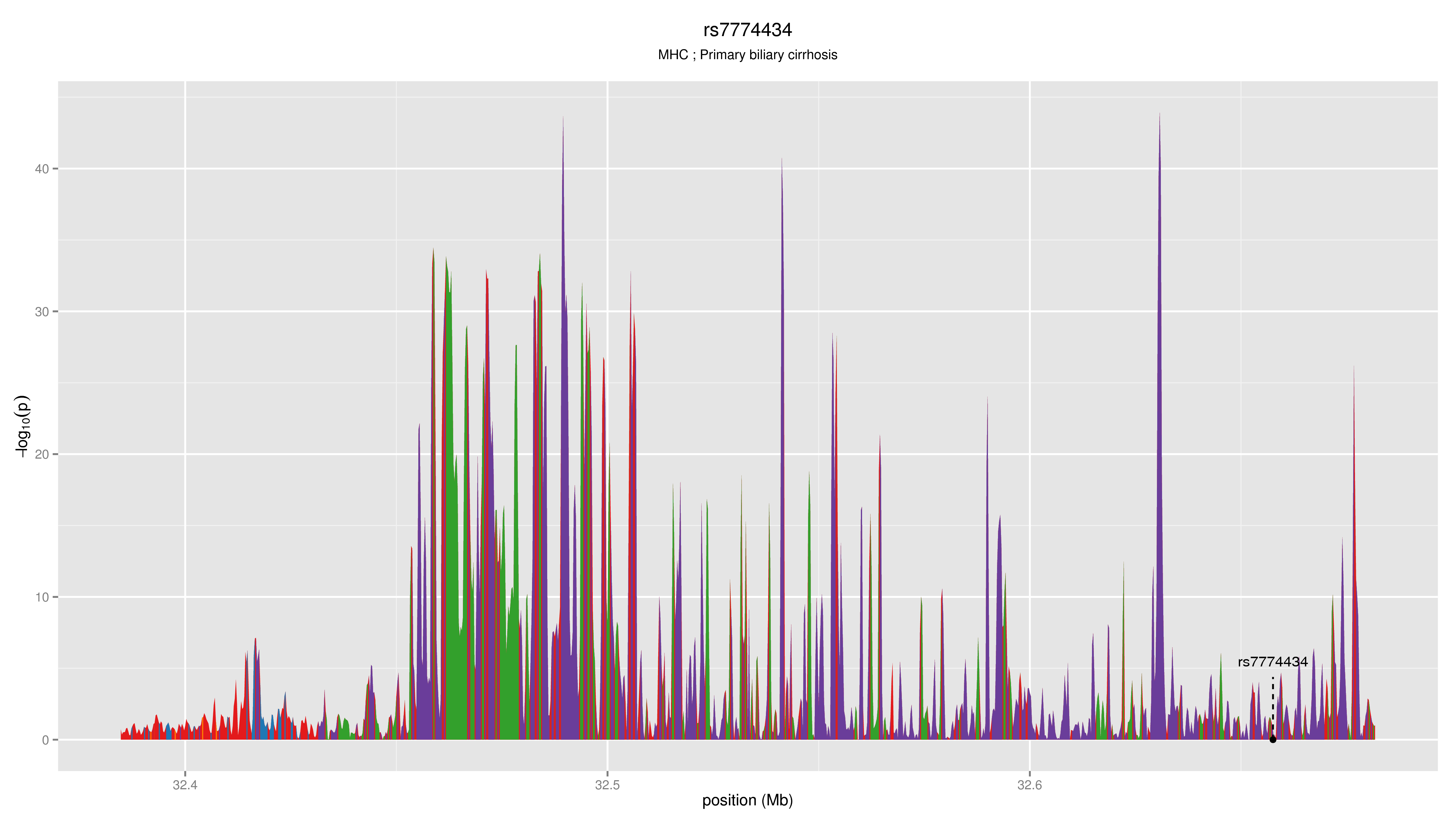Click the y-axis title -log10(p)
Image resolution: width=1456 pixels, height=819 pixels.
22,426
